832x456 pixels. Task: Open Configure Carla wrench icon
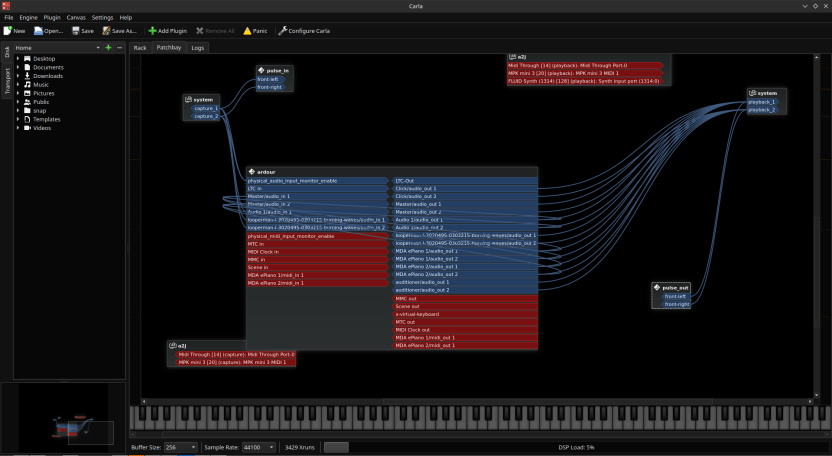click(x=282, y=31)
